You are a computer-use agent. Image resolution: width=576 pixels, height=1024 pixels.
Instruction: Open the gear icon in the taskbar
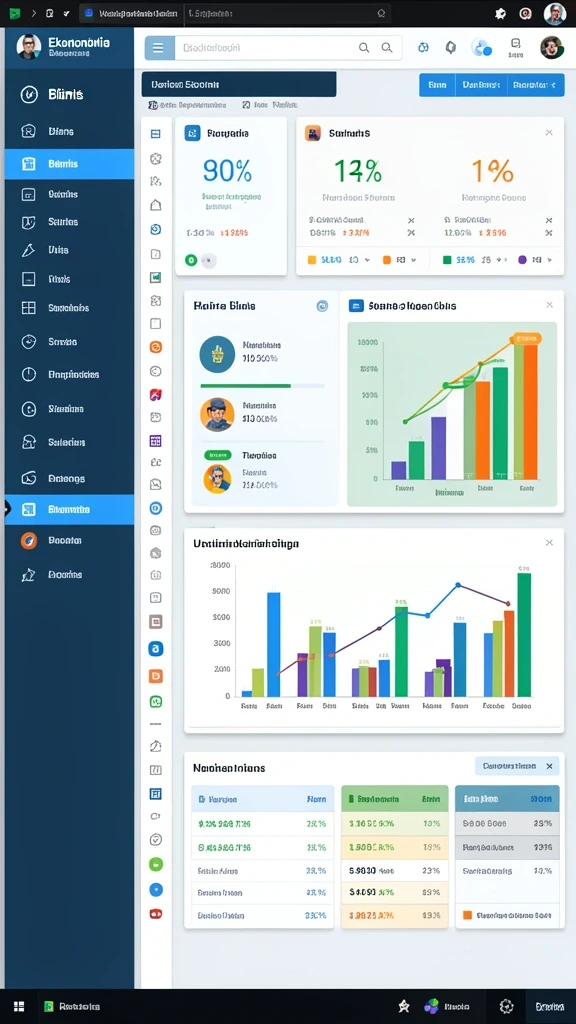506,1006
